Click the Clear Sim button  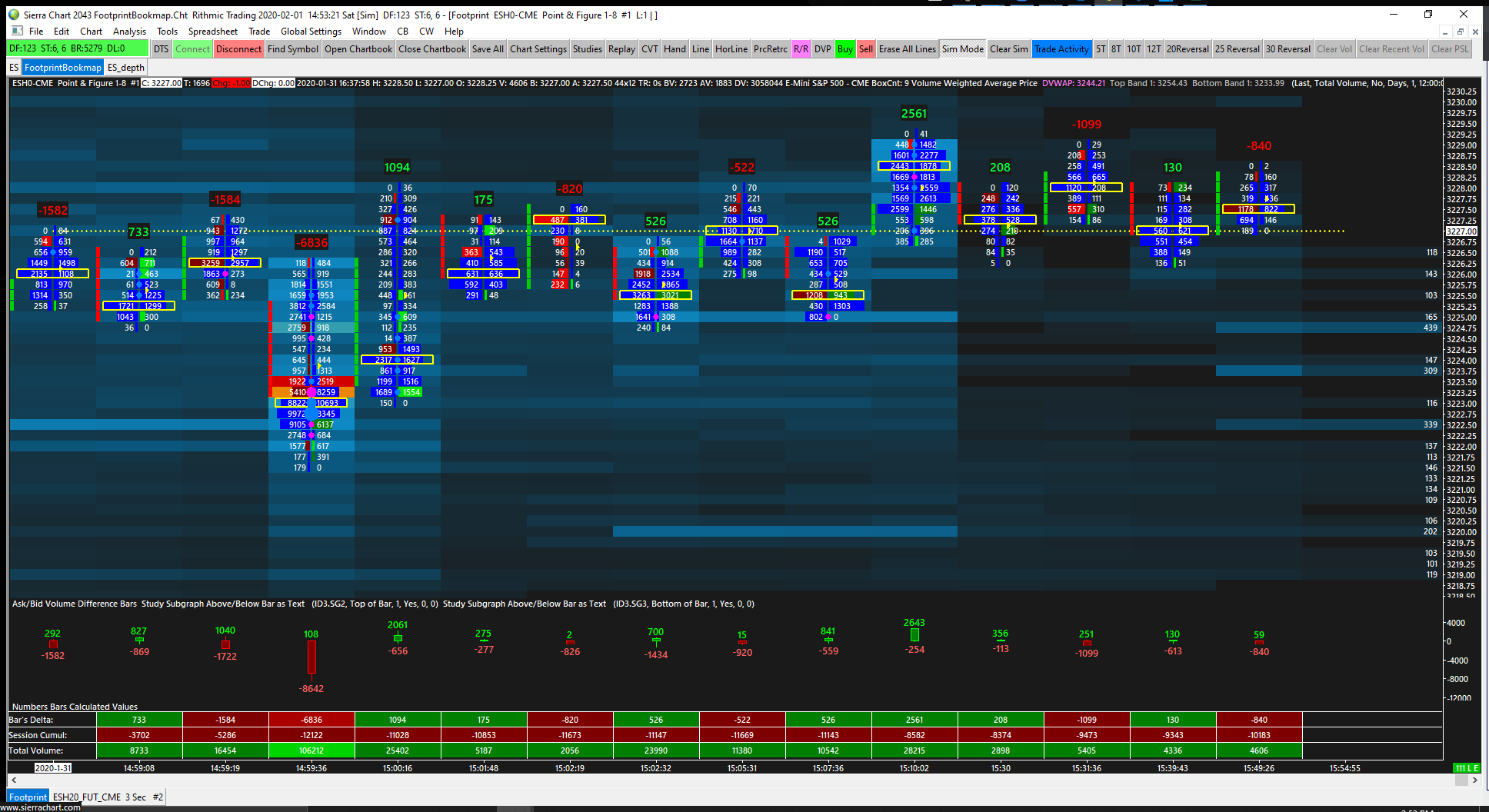tap(1009, 49)
